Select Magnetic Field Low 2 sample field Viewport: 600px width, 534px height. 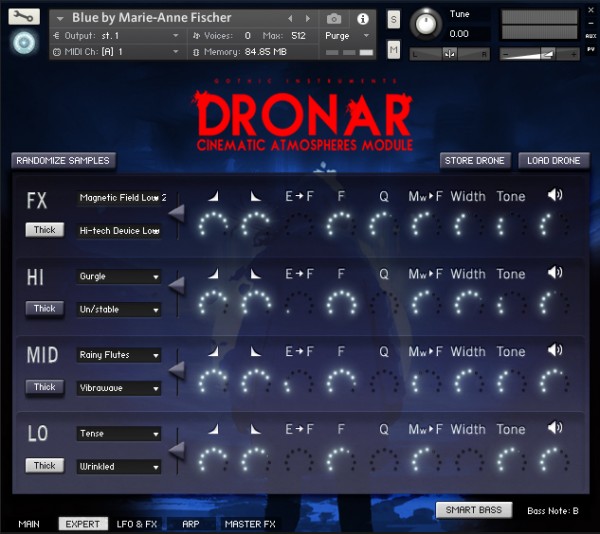coord(122,198)
